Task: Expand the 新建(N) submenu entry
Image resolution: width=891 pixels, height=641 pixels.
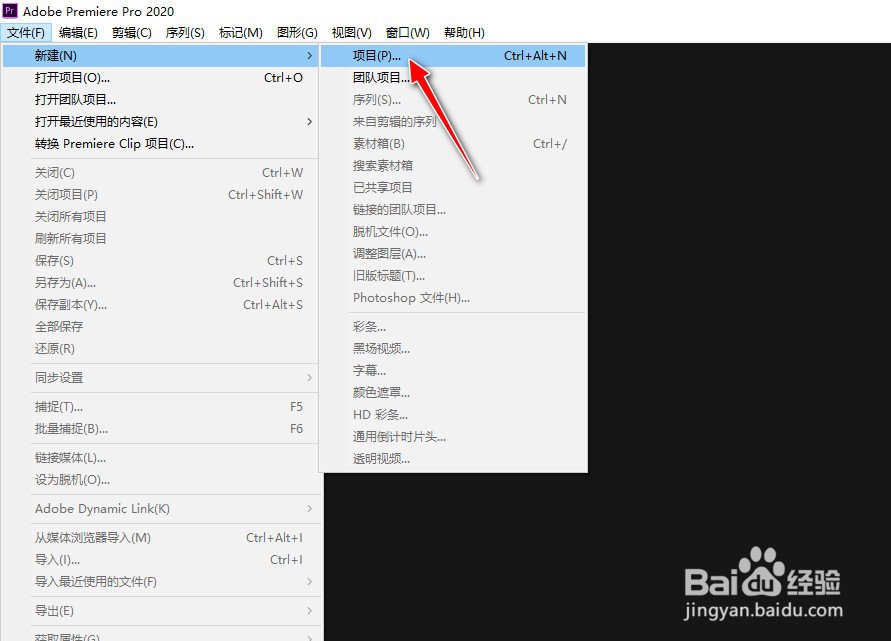Action: pos(160,56)
